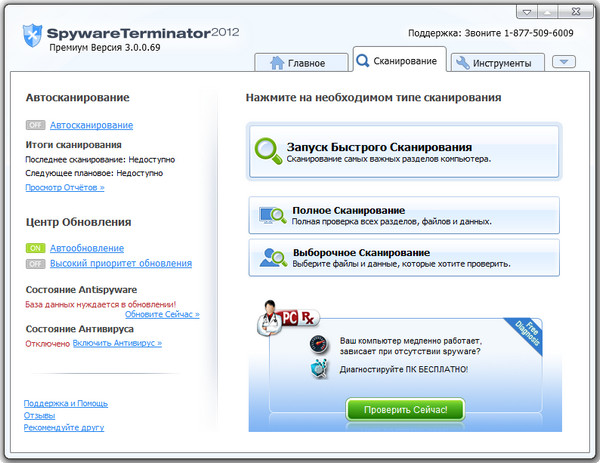Image resolution: width=600 pixels, height=463 pixels.
Task: Switch to the Сканирование tab
Action: tap(398, 62)
